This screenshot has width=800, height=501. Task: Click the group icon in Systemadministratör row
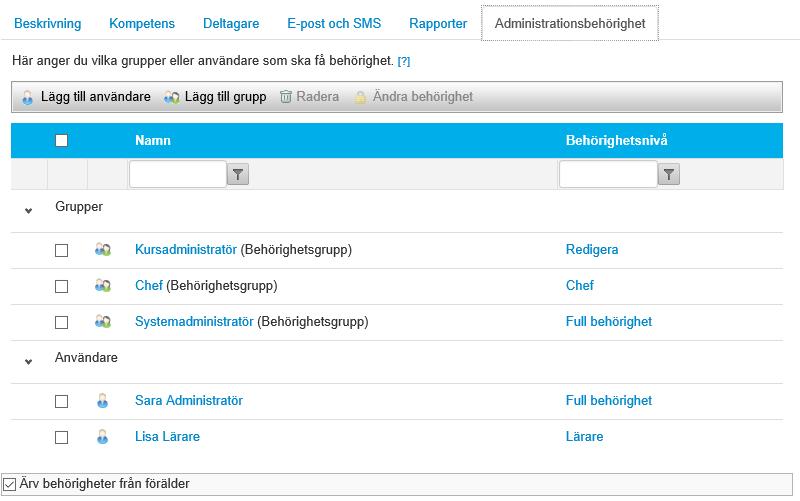pos(103,321)
